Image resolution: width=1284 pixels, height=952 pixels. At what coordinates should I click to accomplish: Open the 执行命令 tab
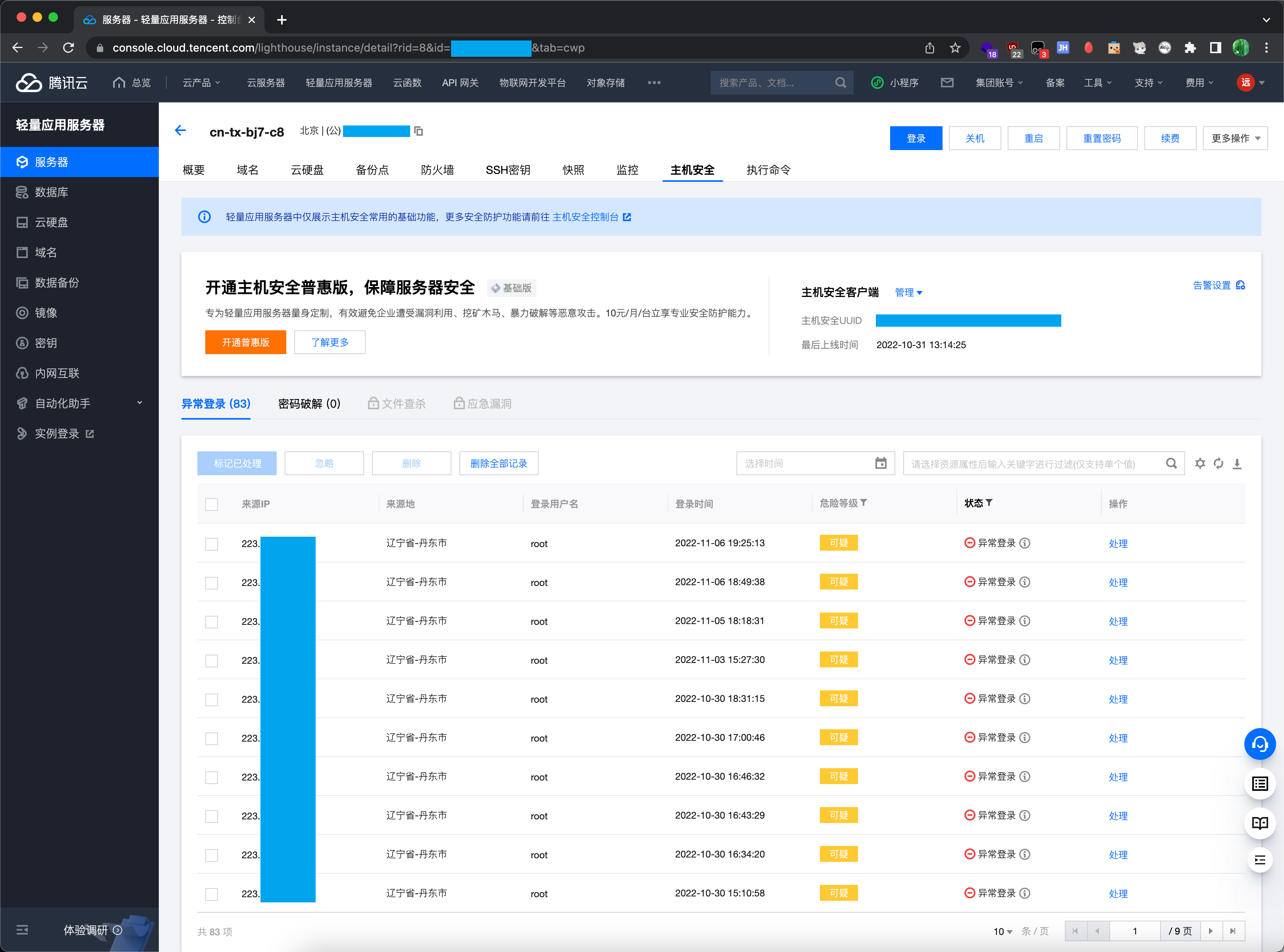[x=768, y=170]
